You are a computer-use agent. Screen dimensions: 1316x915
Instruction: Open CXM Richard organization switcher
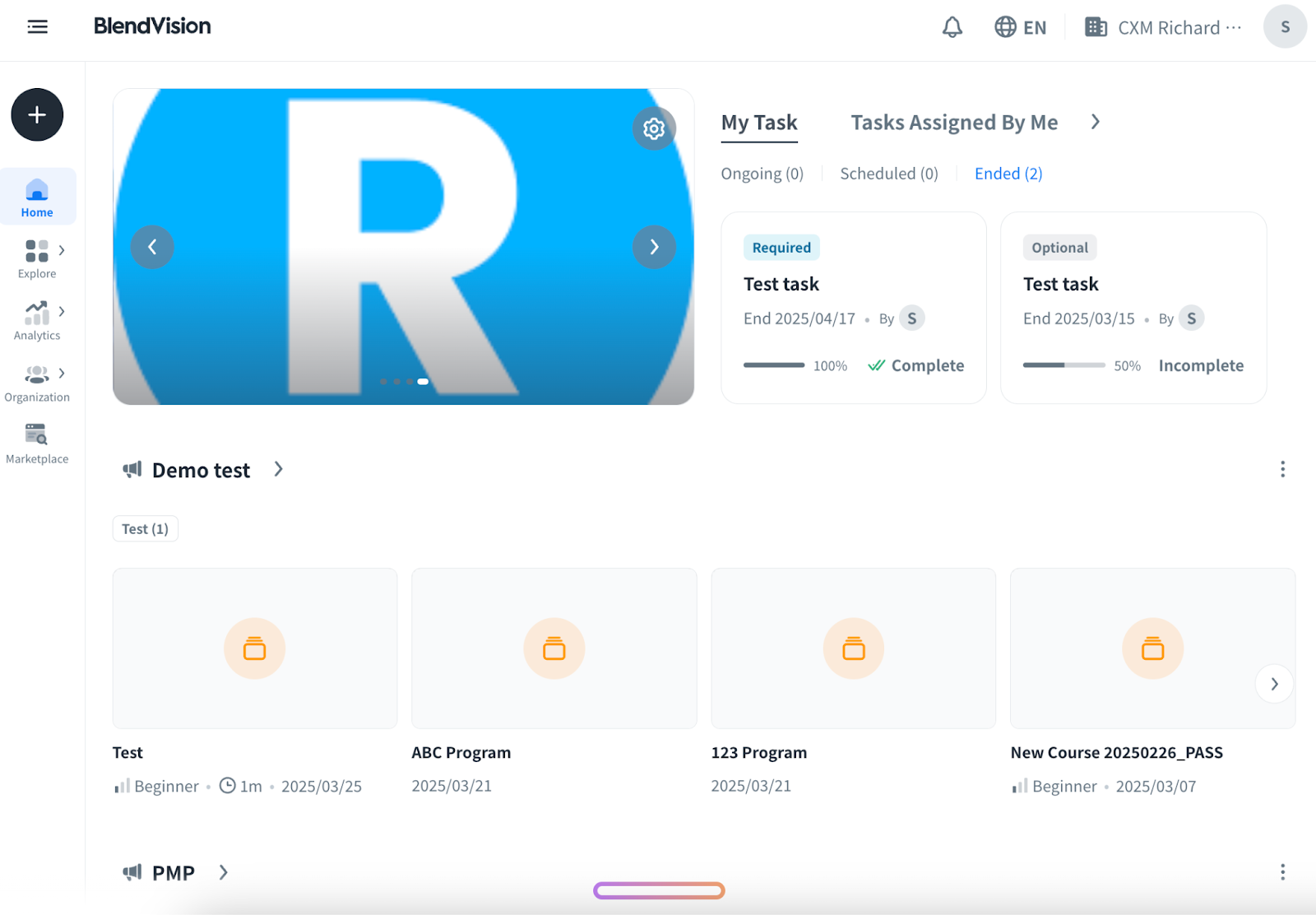pos(1163,27)
